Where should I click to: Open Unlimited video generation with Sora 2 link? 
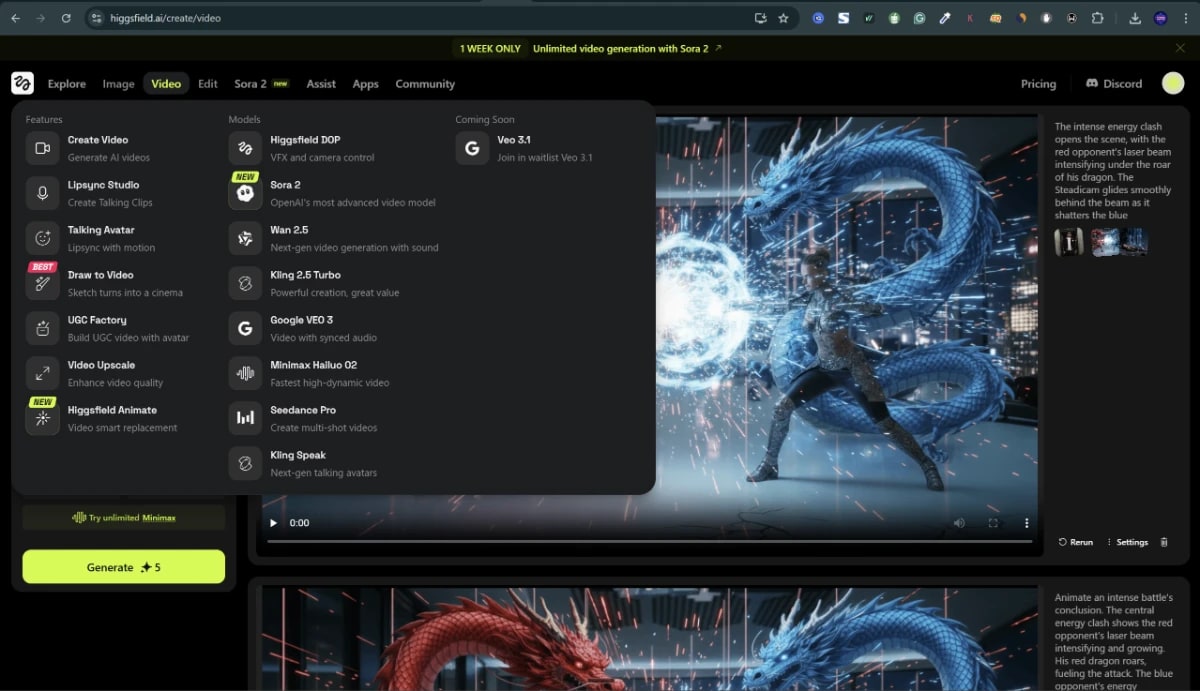[627, 48]
